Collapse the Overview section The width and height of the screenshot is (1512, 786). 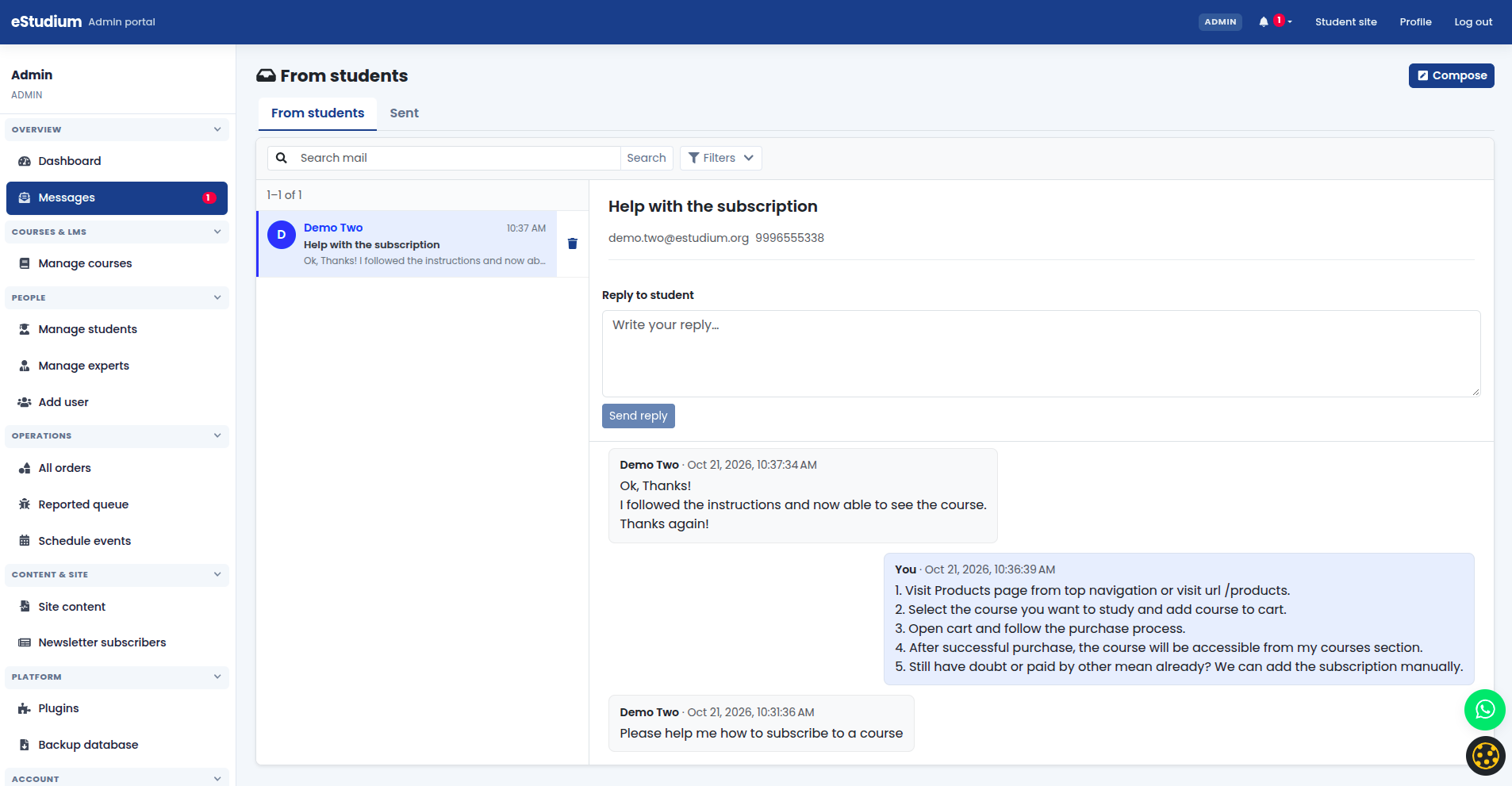tap(117, 129)
